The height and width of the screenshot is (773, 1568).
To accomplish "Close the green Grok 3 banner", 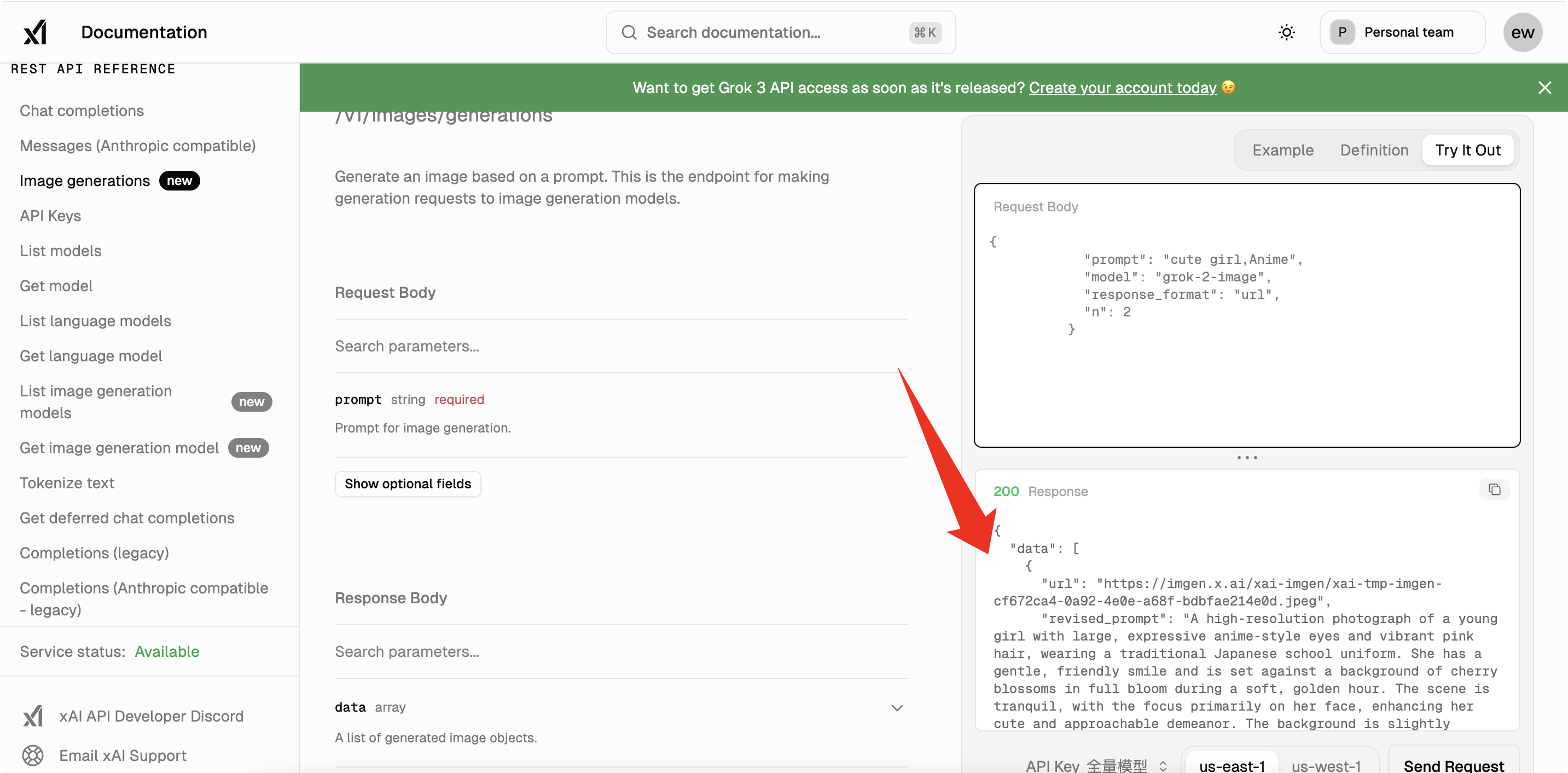I will (1544, 88).
